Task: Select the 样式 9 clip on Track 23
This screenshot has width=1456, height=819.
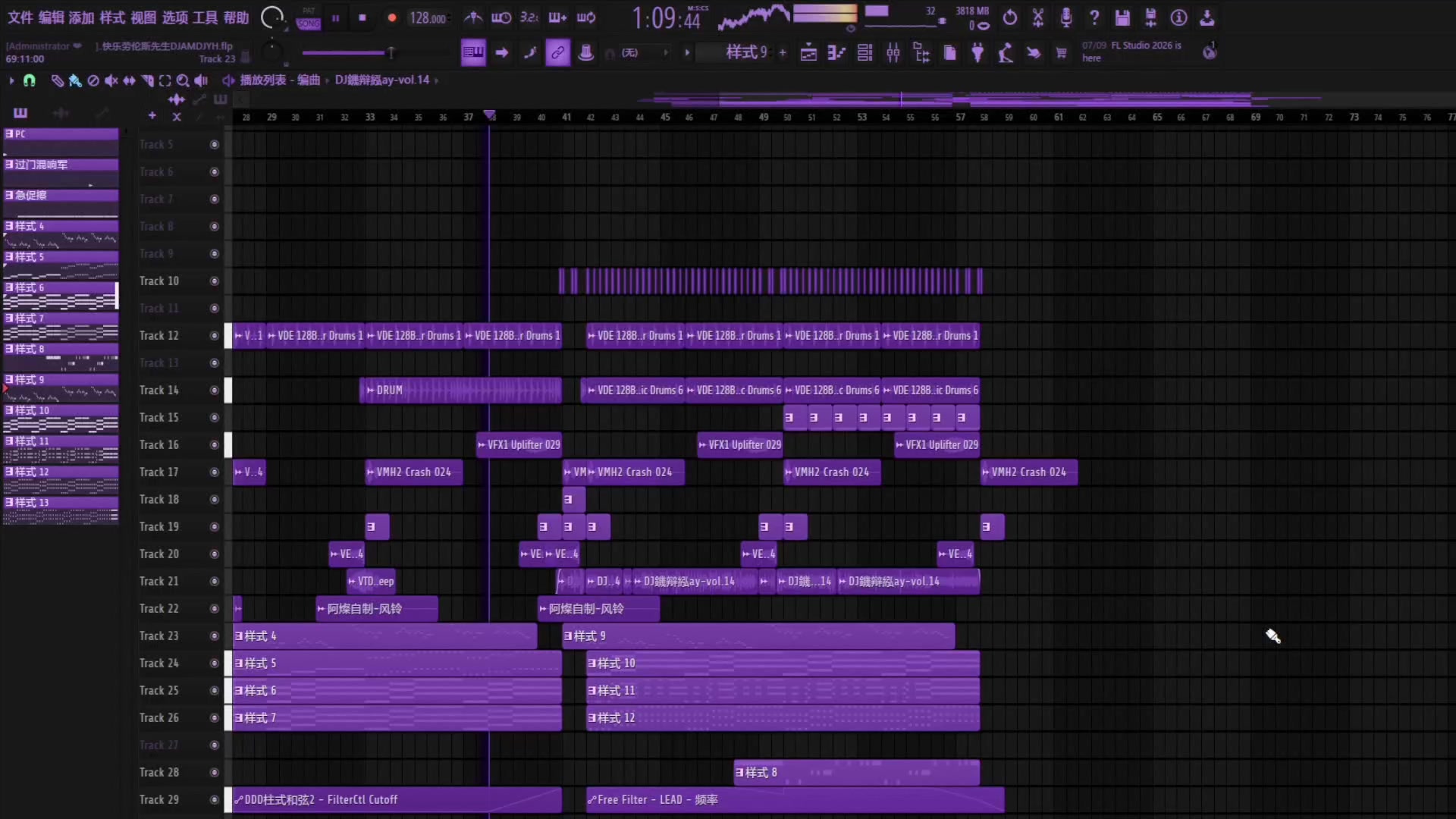Action: pyautogui.click(x=758, y=635)
